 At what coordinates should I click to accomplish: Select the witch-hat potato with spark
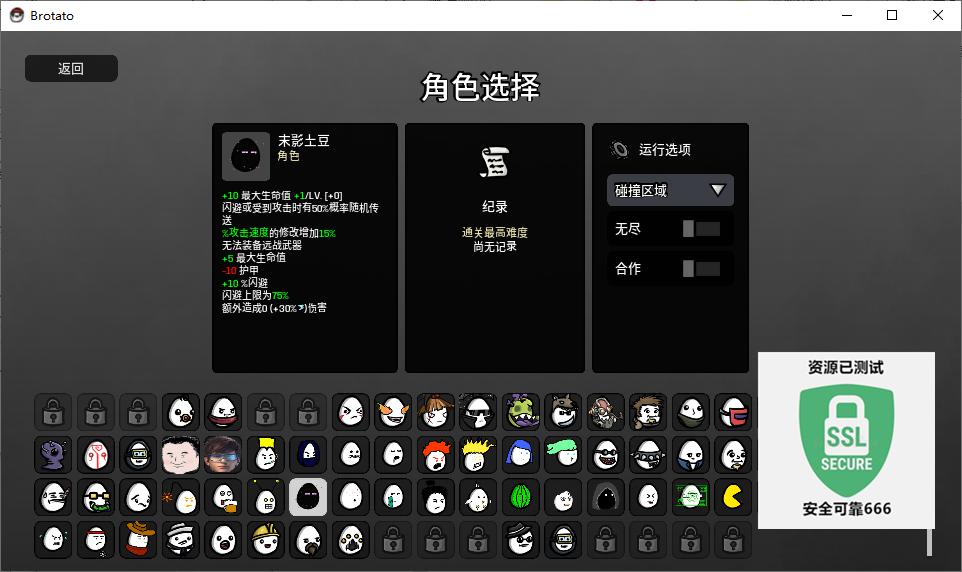tap(181, 497)
